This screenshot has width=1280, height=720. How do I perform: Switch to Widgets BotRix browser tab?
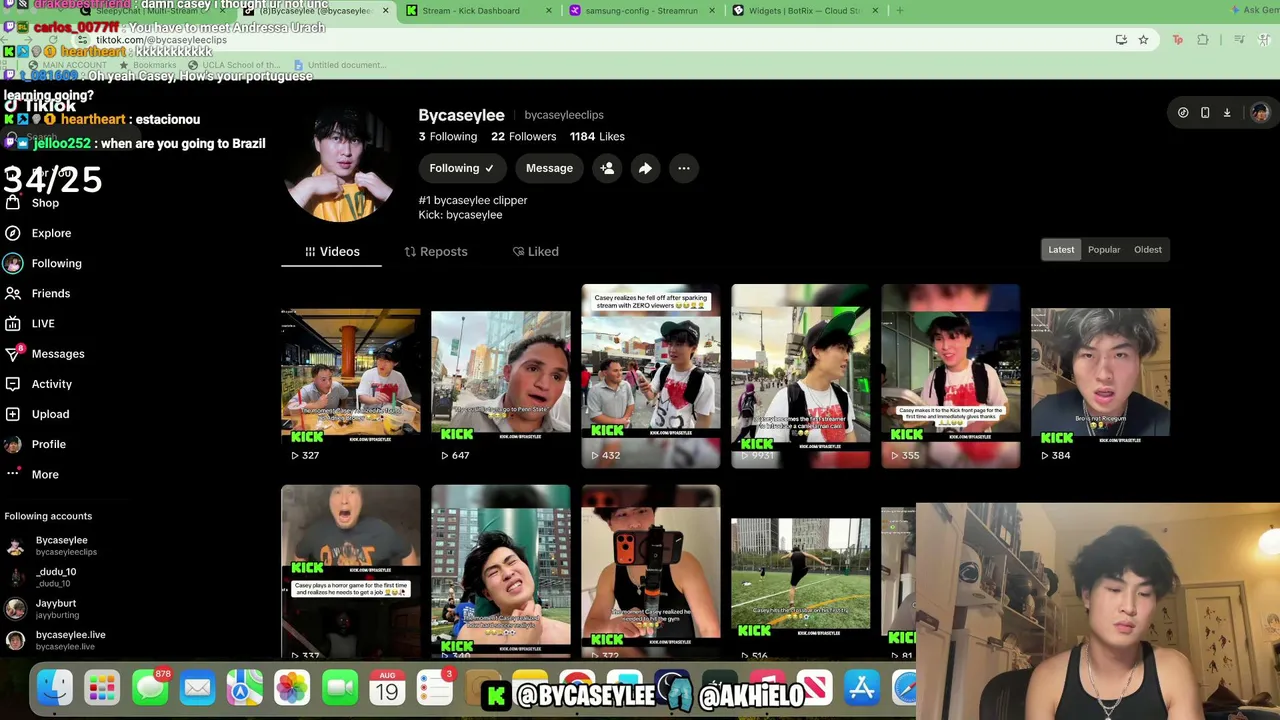(806, 11)
